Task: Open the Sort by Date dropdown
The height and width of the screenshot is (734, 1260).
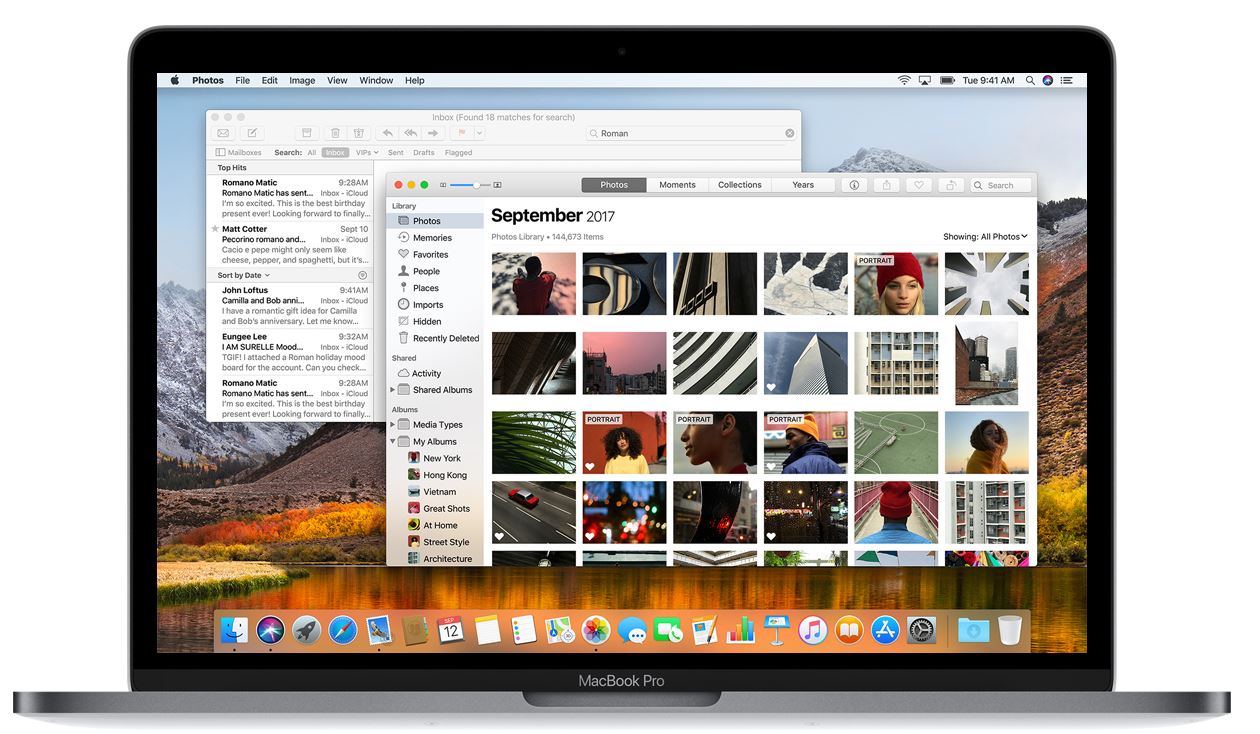Action: tap(244, 275)
